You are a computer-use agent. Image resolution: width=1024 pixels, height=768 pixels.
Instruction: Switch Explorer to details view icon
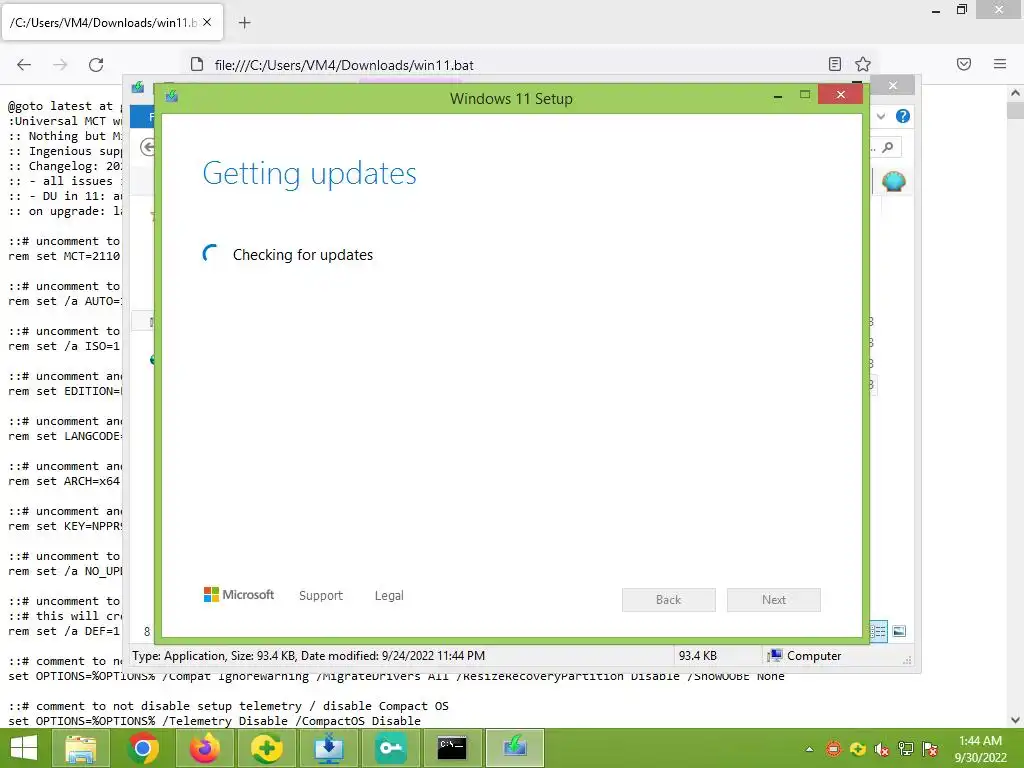pos(879,631)
